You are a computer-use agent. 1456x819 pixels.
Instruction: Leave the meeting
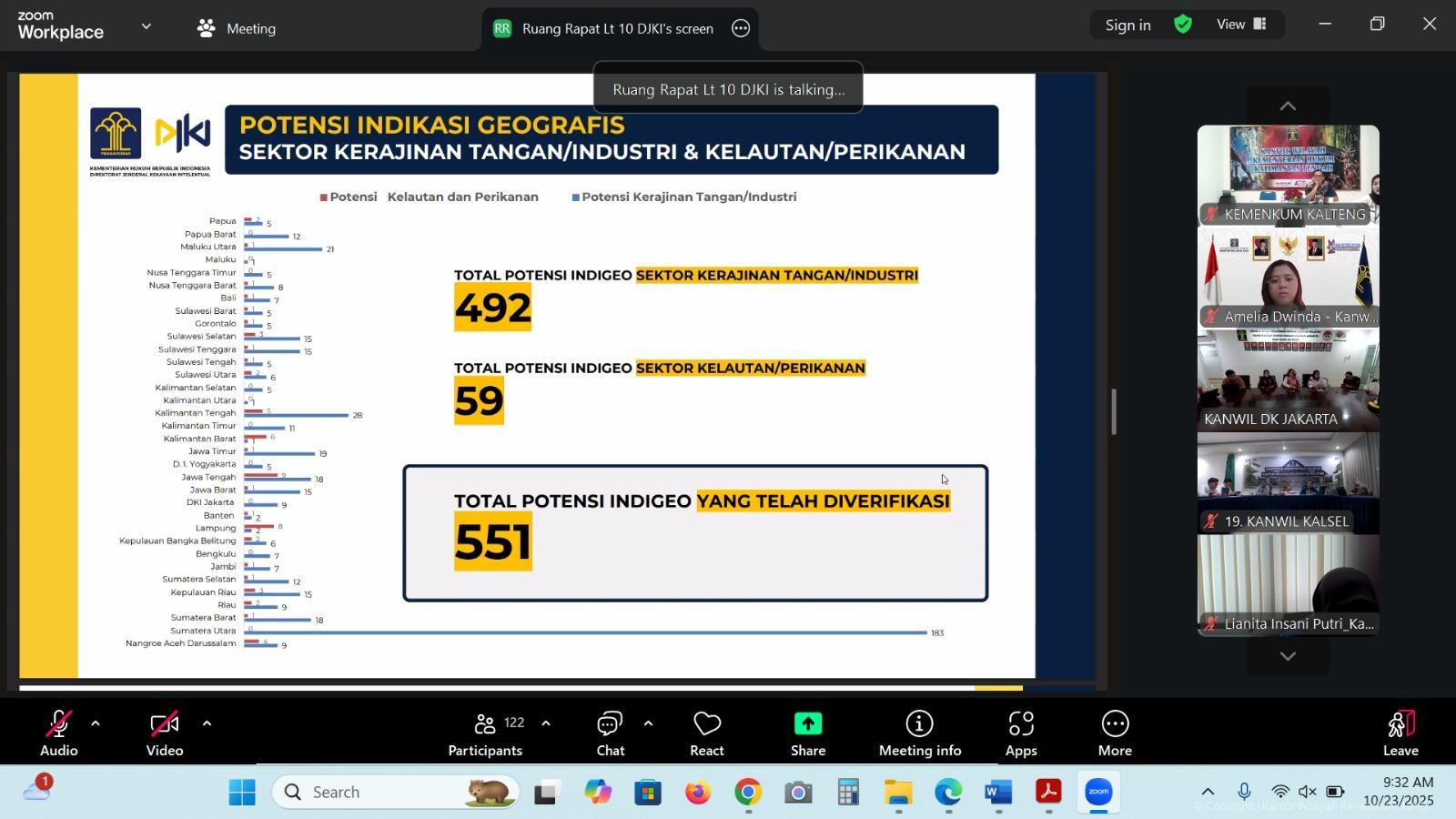click(1400, 733)
